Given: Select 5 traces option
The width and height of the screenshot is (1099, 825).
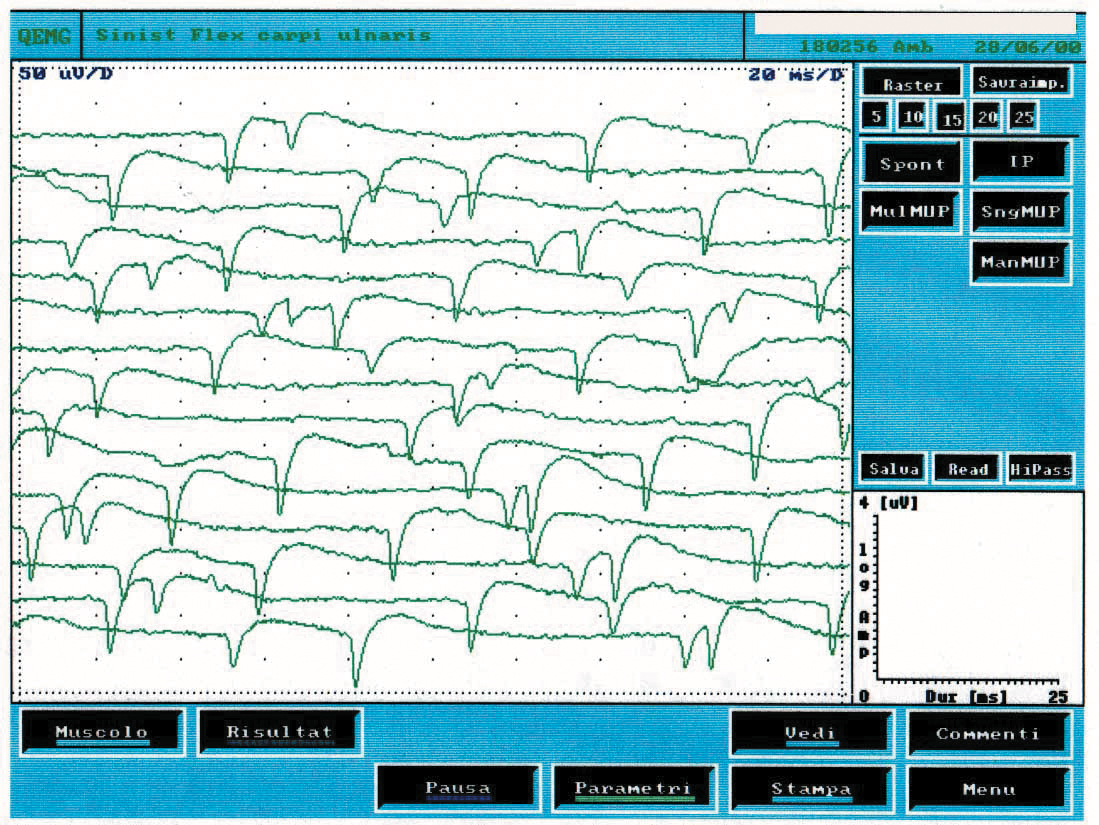Looking at the screenshot, I should tap(876, 117).
